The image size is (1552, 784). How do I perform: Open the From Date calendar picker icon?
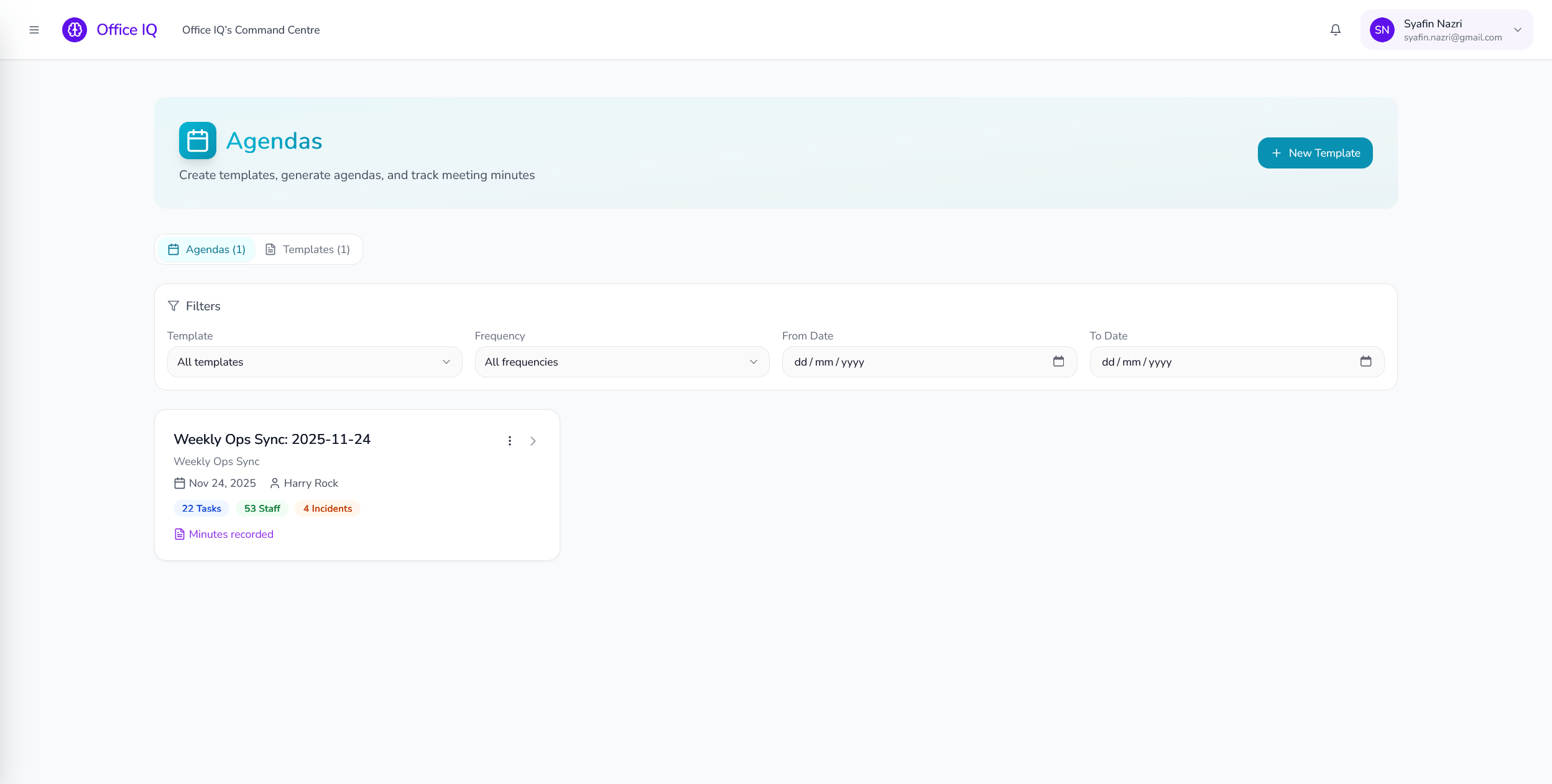(x=1058, y=361)
